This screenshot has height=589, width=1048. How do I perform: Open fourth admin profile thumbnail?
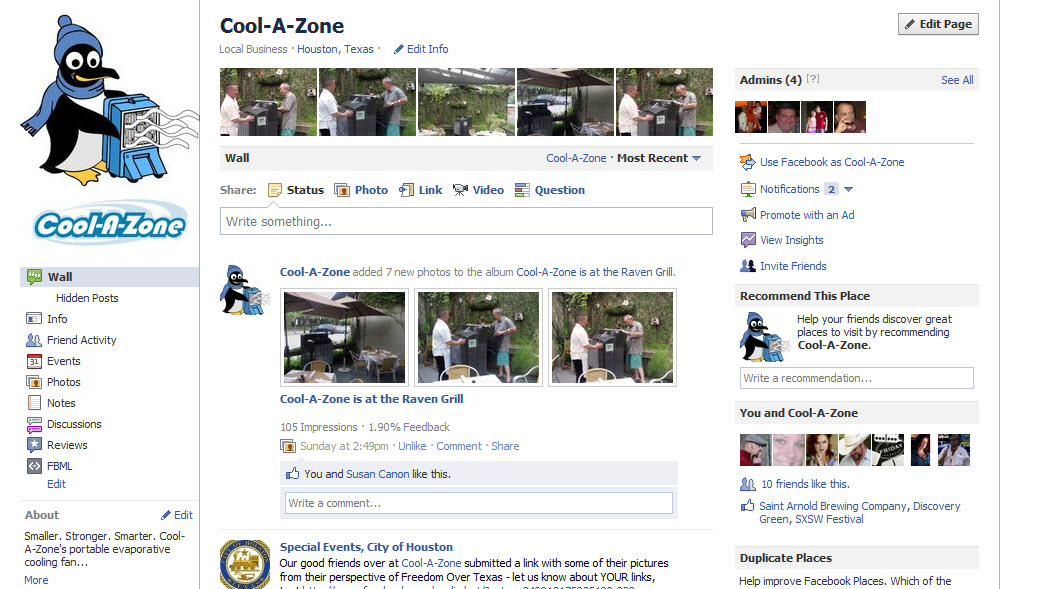tap(849, 117)
